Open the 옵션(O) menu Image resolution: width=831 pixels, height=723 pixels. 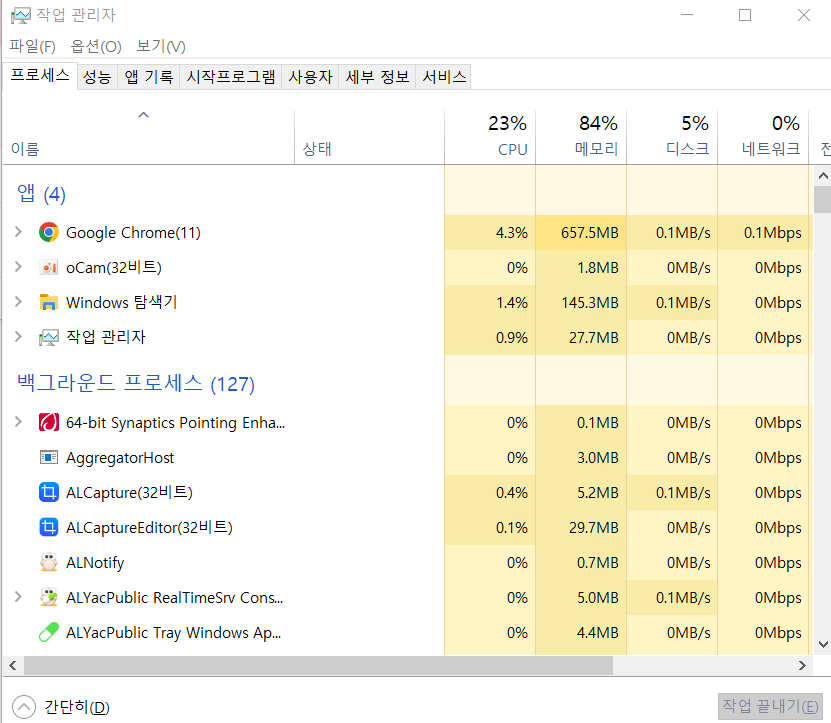pyautogui.click(x=96, y=47)
